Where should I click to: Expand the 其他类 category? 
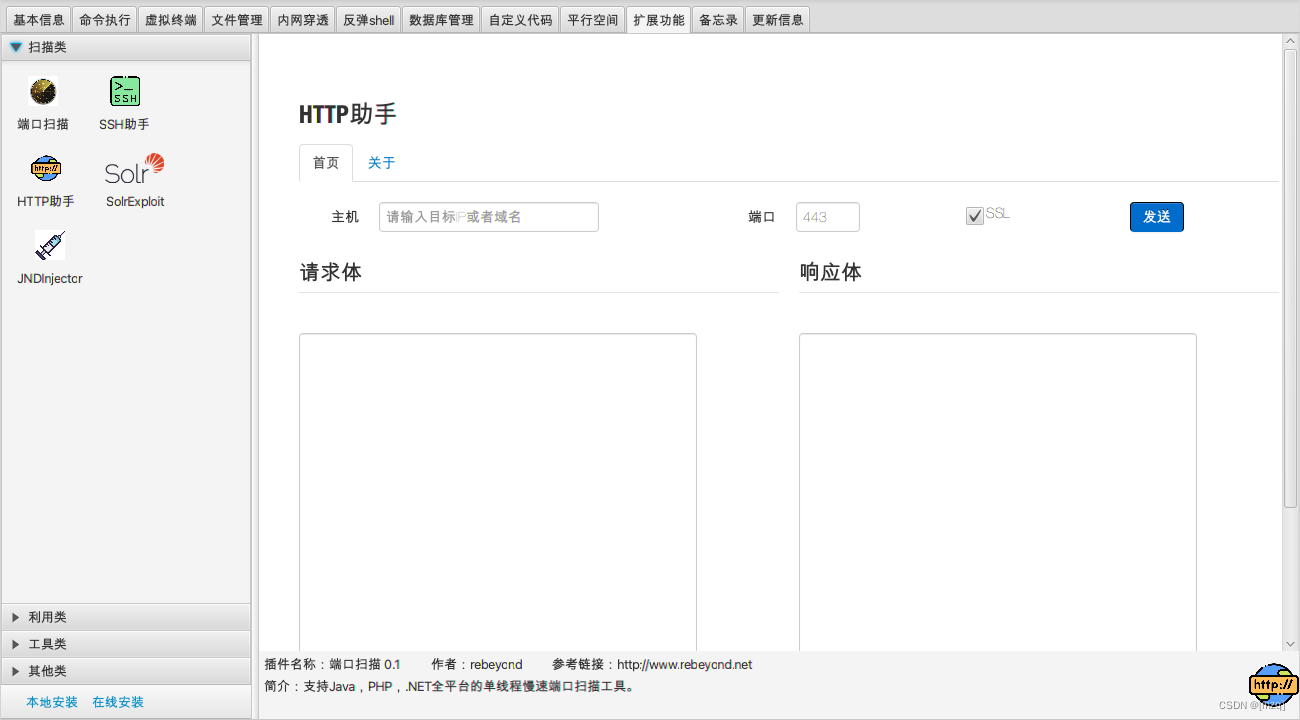126,671
